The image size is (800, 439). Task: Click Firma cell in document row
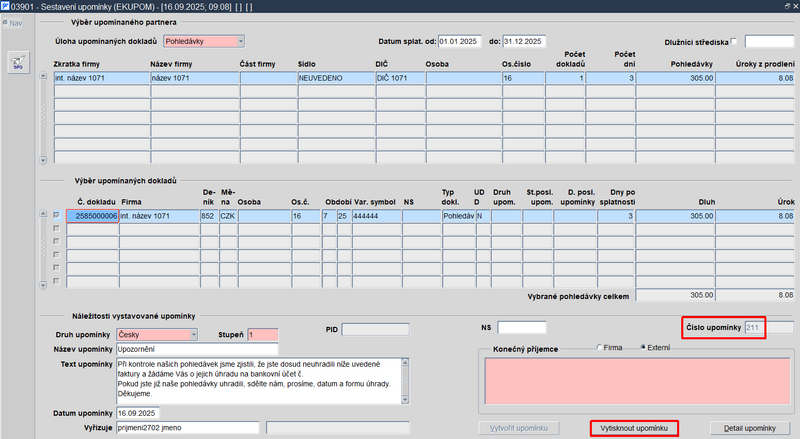[x=159, y=216]
